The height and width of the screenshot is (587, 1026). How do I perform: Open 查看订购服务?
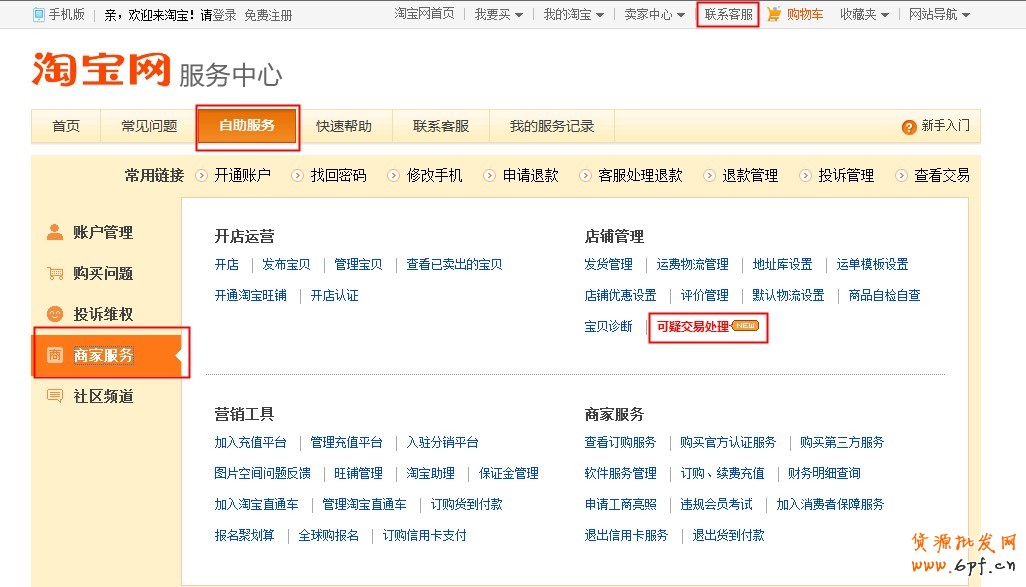pos(620,442)
